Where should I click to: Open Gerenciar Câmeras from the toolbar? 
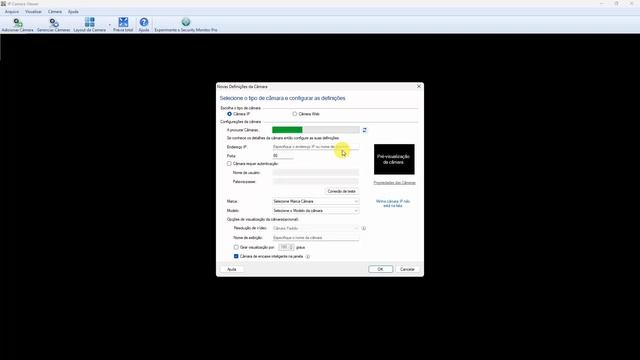(53, 24)
